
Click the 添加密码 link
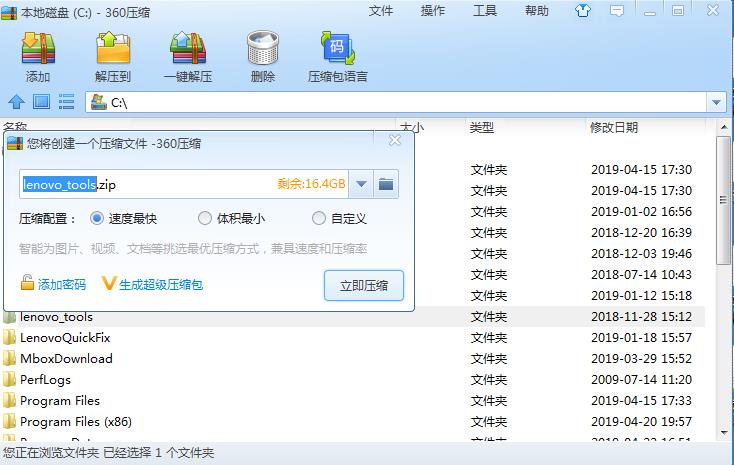pyautogui.click(x=62, y=284)
